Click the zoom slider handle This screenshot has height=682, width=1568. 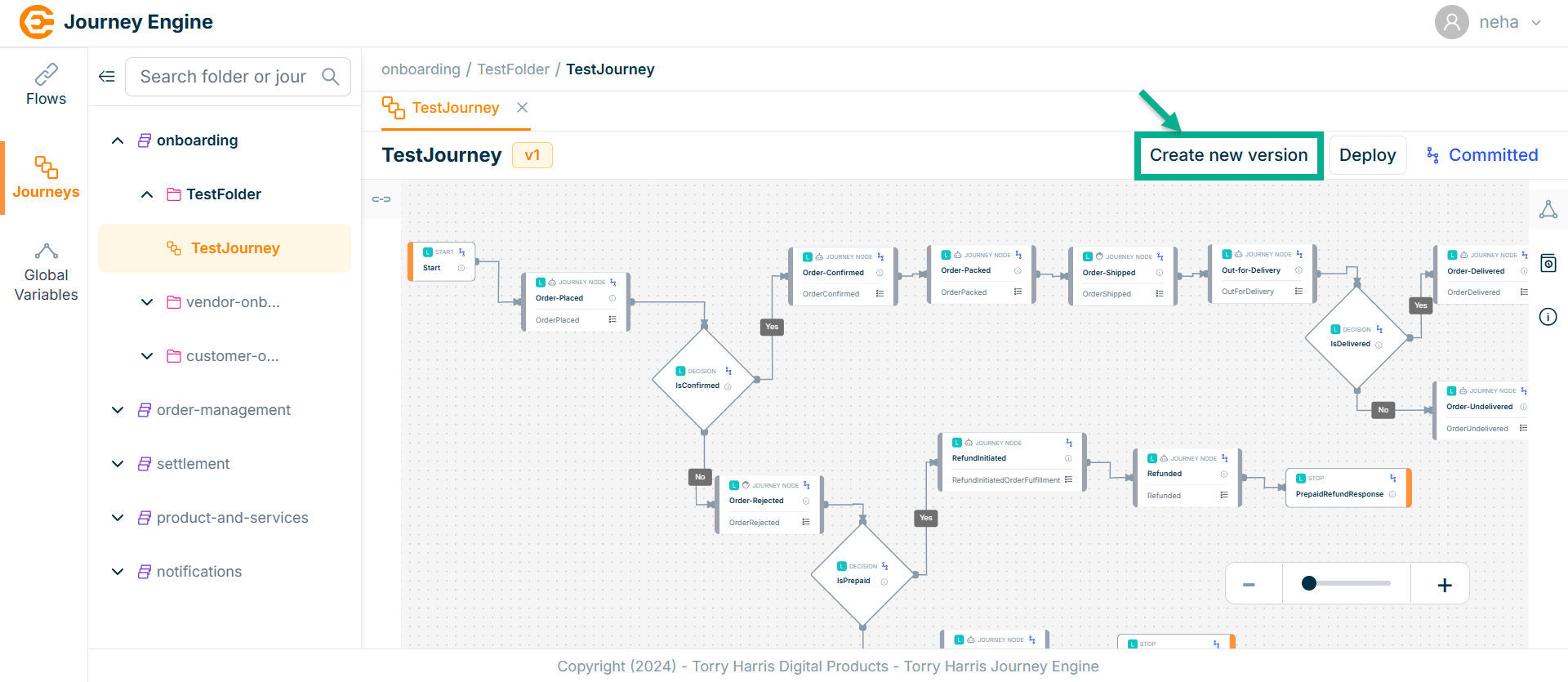pyautogui.click(x=1309, y=583)
